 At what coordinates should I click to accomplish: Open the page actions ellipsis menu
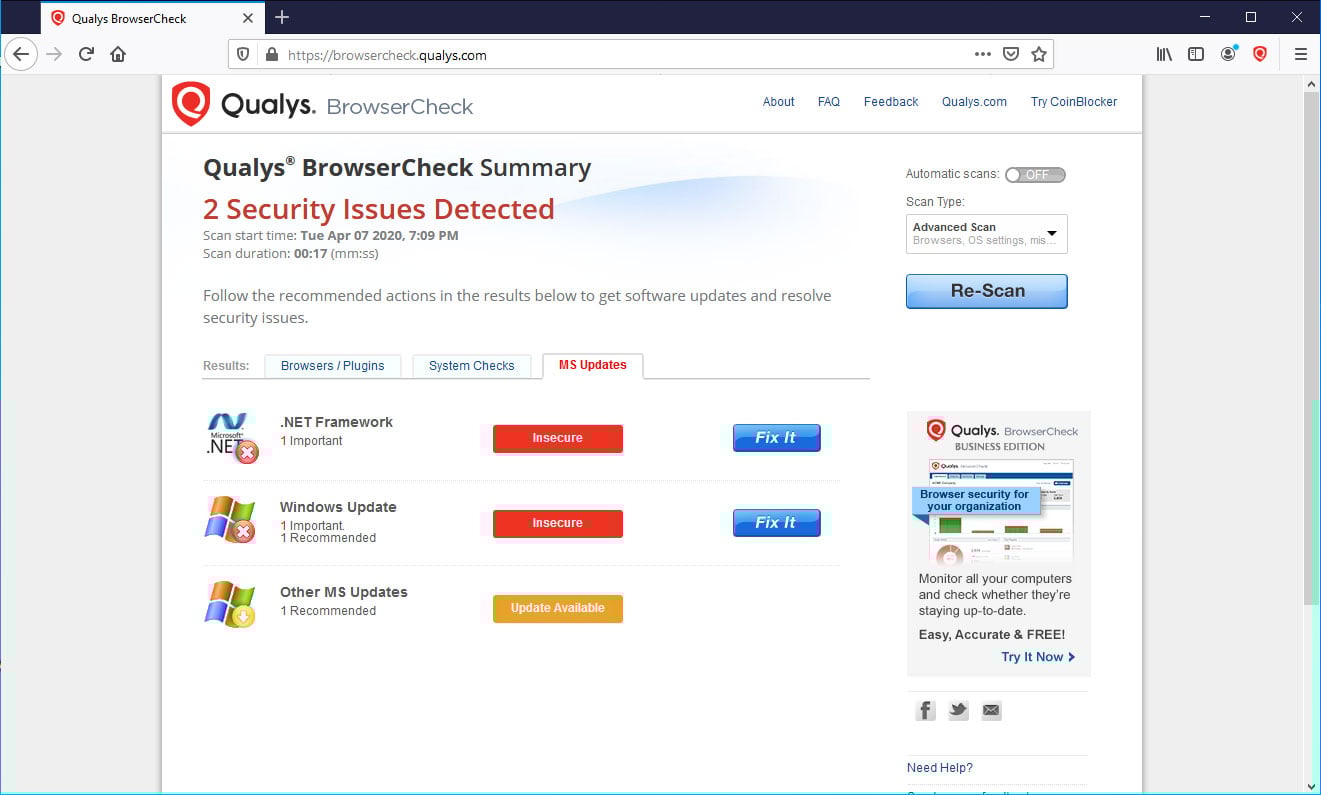[x=983, y=53]
